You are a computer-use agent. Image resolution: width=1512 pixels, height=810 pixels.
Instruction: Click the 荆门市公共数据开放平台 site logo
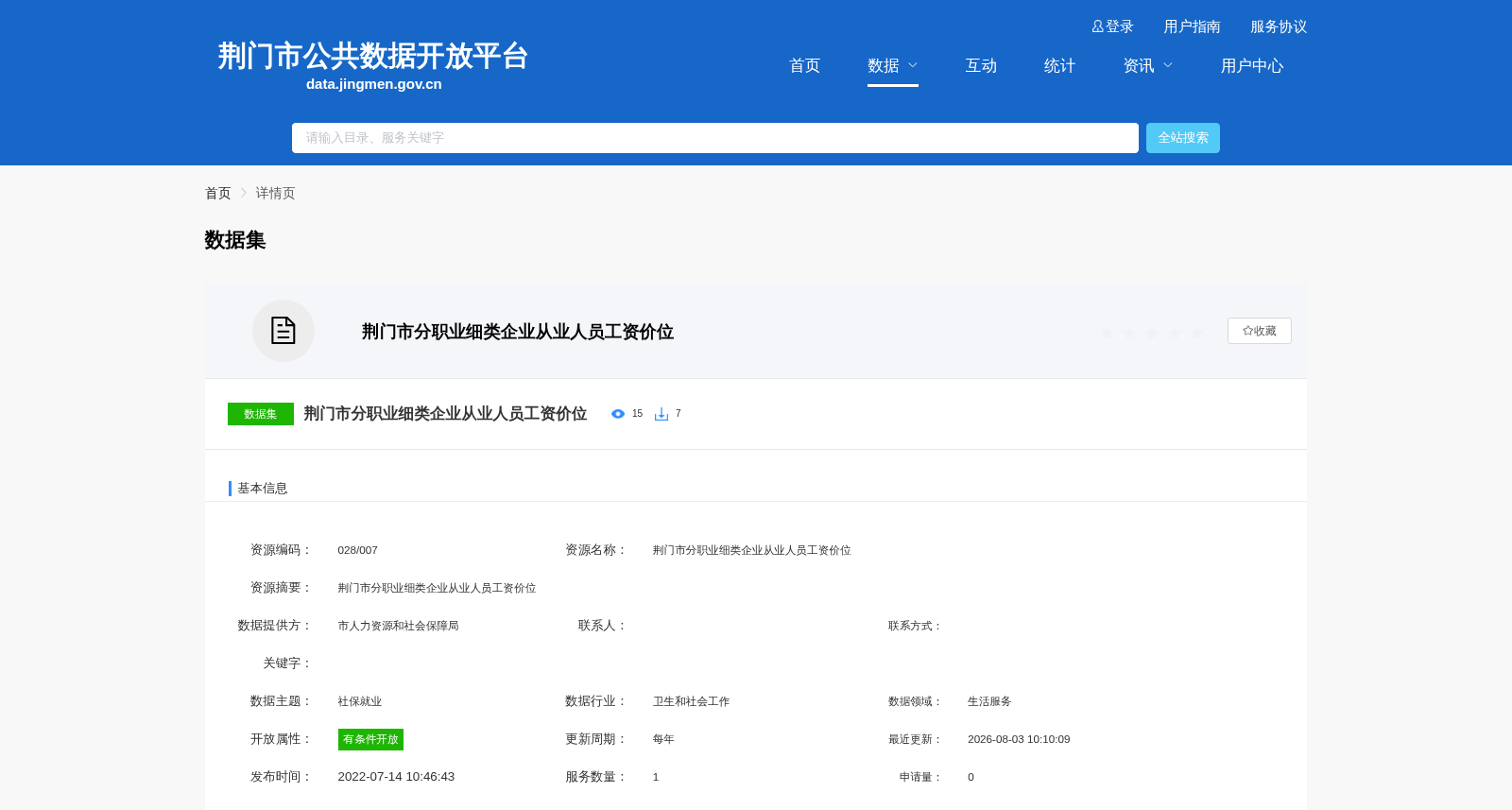tap(373, 56)
